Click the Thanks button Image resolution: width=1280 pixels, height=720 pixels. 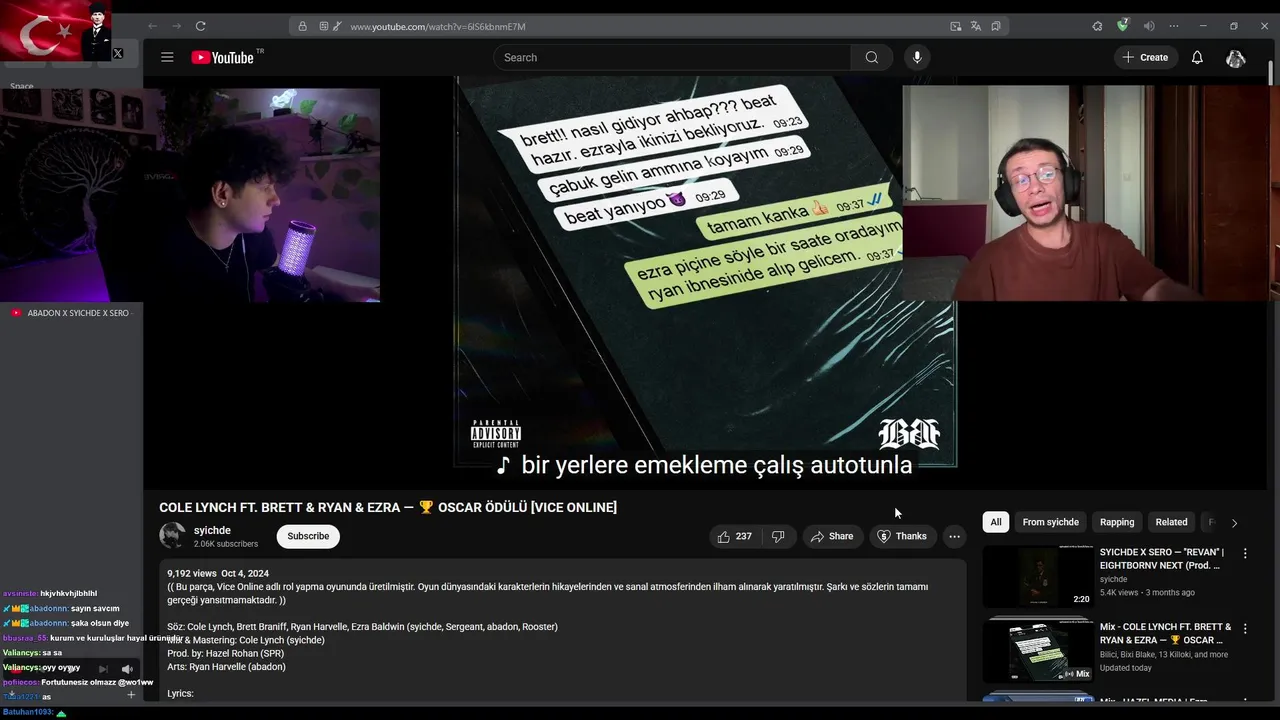tap(902, 536)
